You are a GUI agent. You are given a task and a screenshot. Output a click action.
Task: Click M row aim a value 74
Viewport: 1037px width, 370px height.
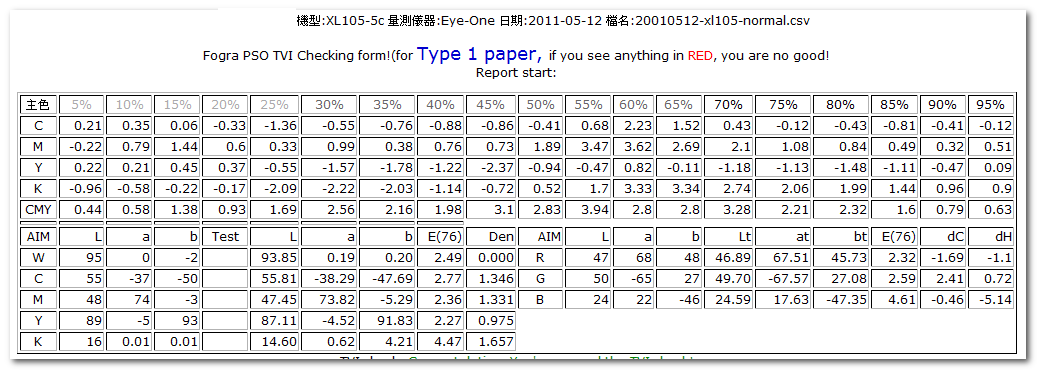[130, 300]
